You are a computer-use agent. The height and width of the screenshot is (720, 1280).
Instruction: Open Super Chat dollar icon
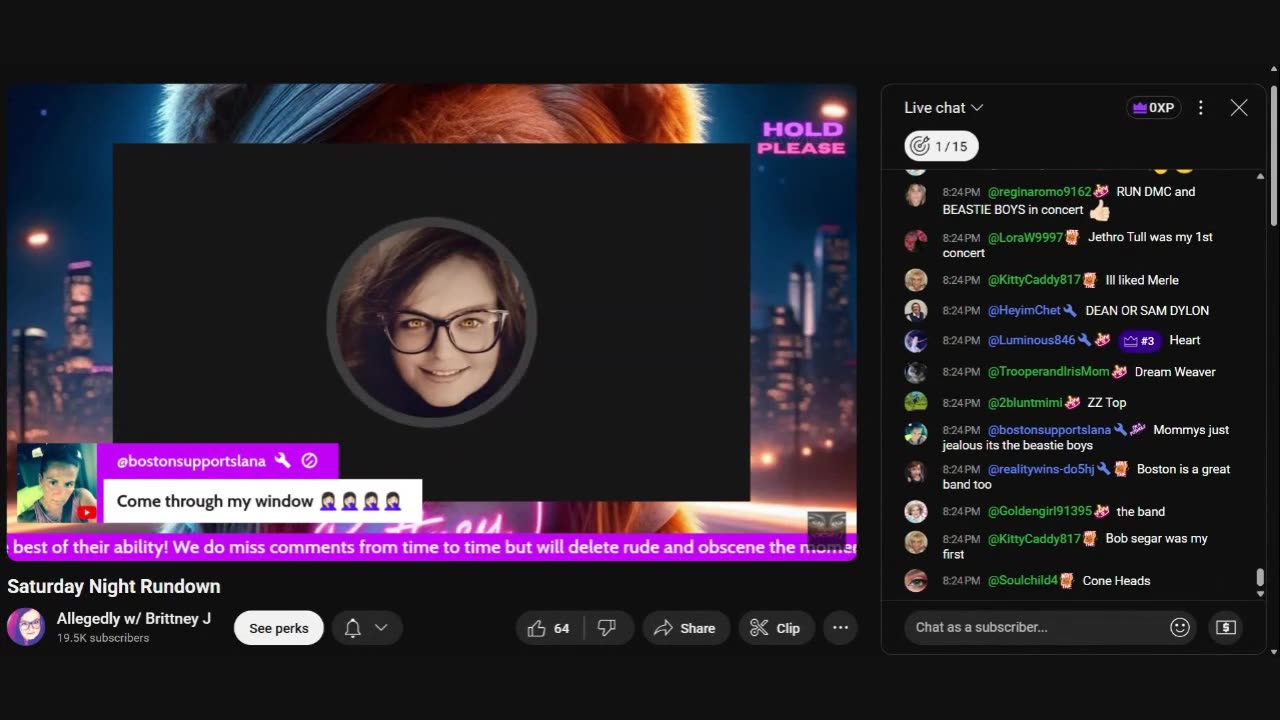(x=1226, y=627)
